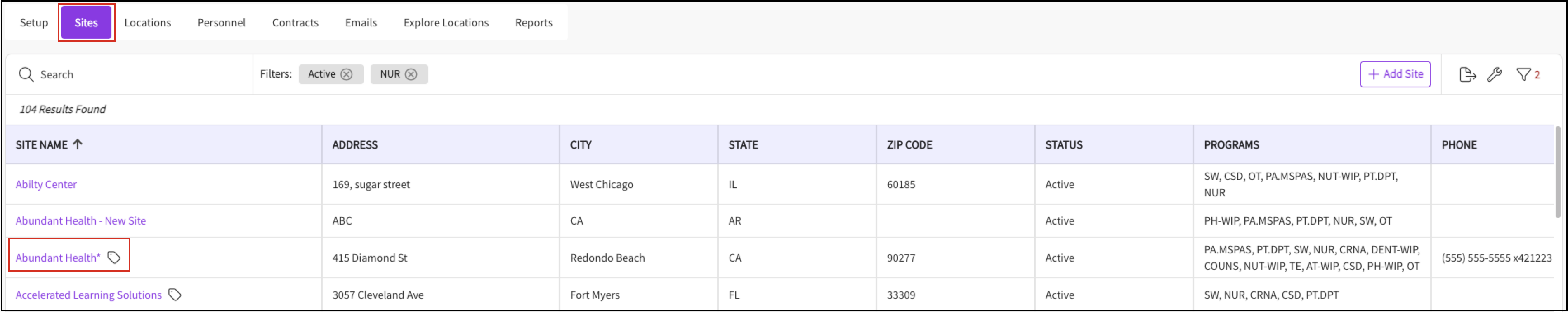Go to the Contracts tab
The height and width of the screenshot is (312, 1568).
pyautogui.click(x=295, y=23)
